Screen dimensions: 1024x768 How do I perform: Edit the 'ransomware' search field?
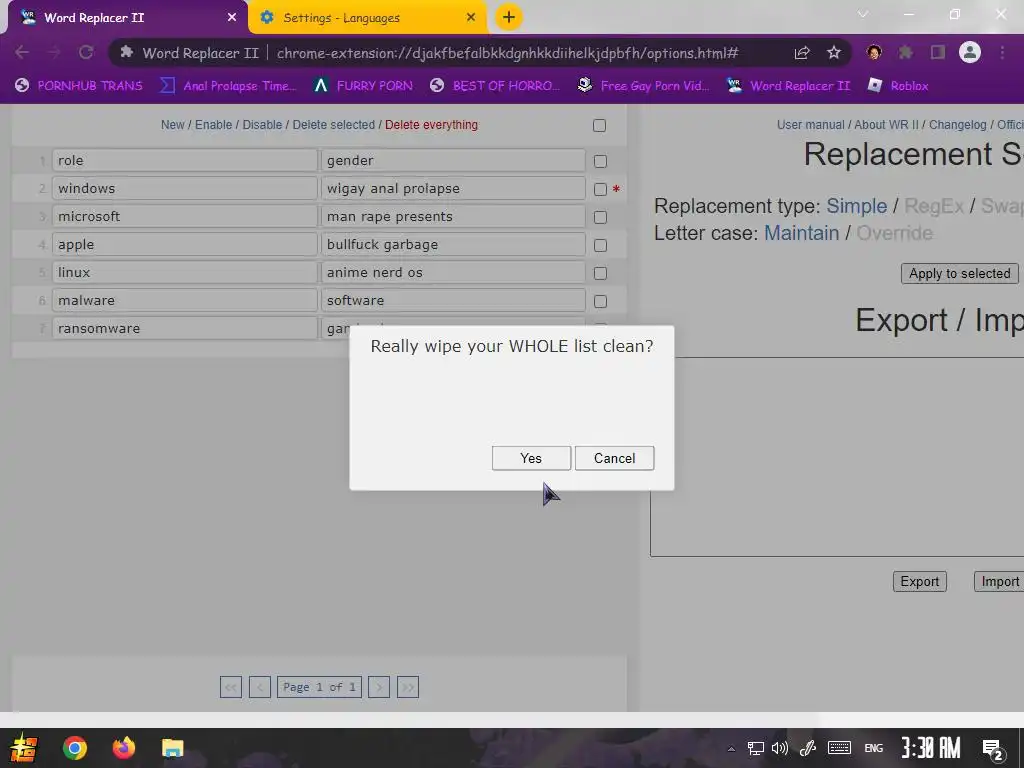coord(185,328)
